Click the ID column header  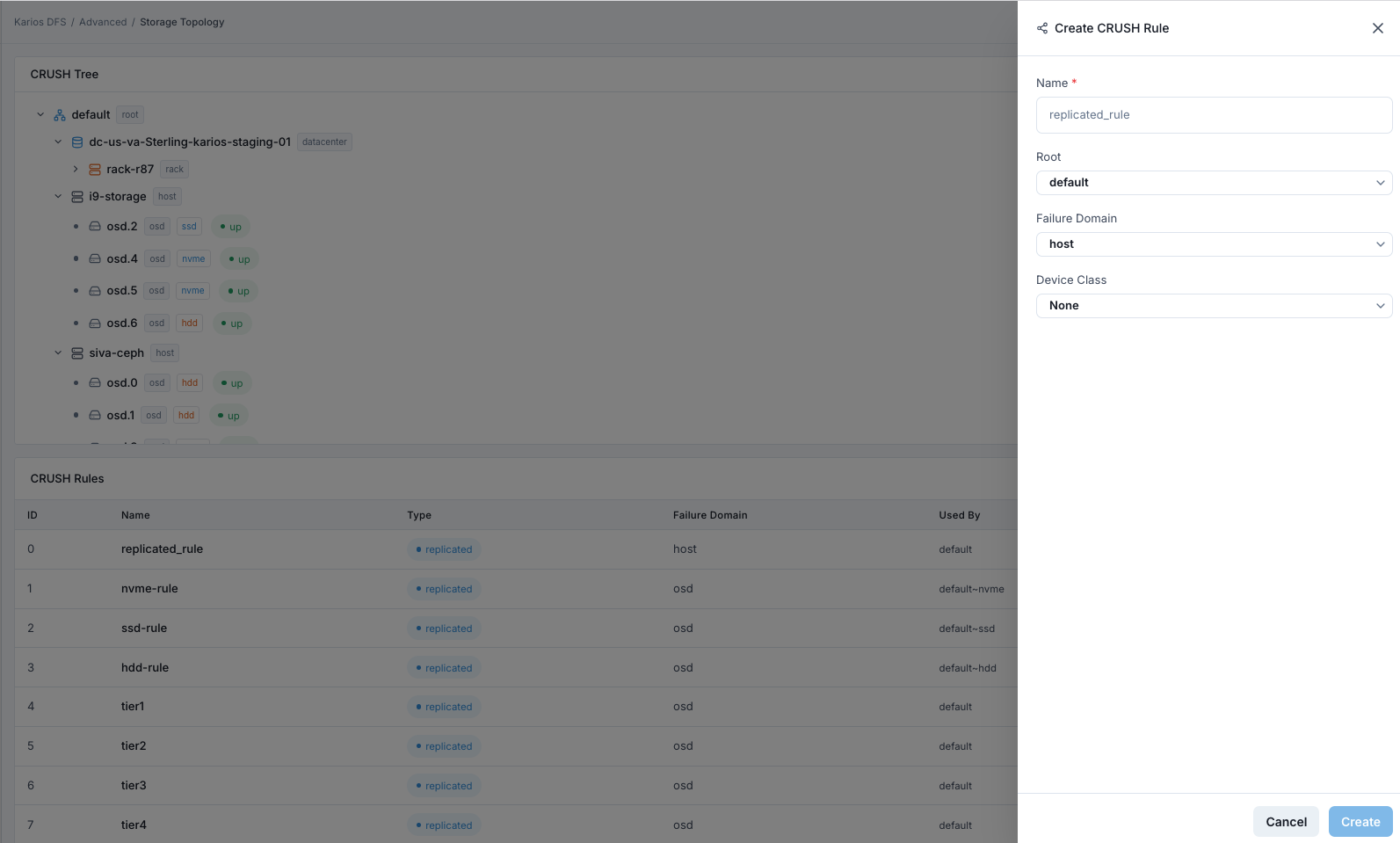[x=33, y=515]
